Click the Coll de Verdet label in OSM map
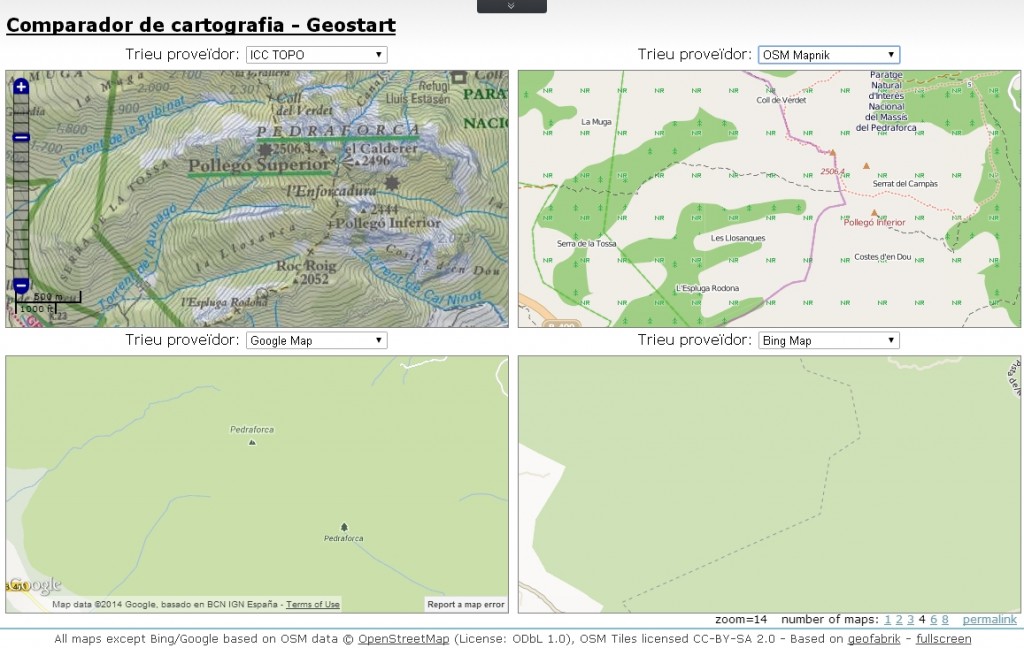Image resolution: width=1024 pixels, height=648 pixels. pos(781,100)
